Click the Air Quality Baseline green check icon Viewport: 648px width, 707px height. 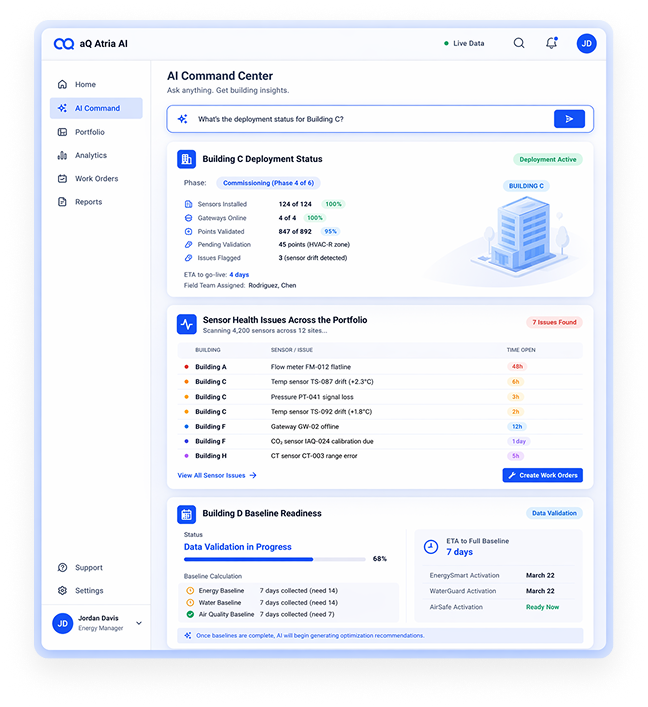click(x=190, y=614)
